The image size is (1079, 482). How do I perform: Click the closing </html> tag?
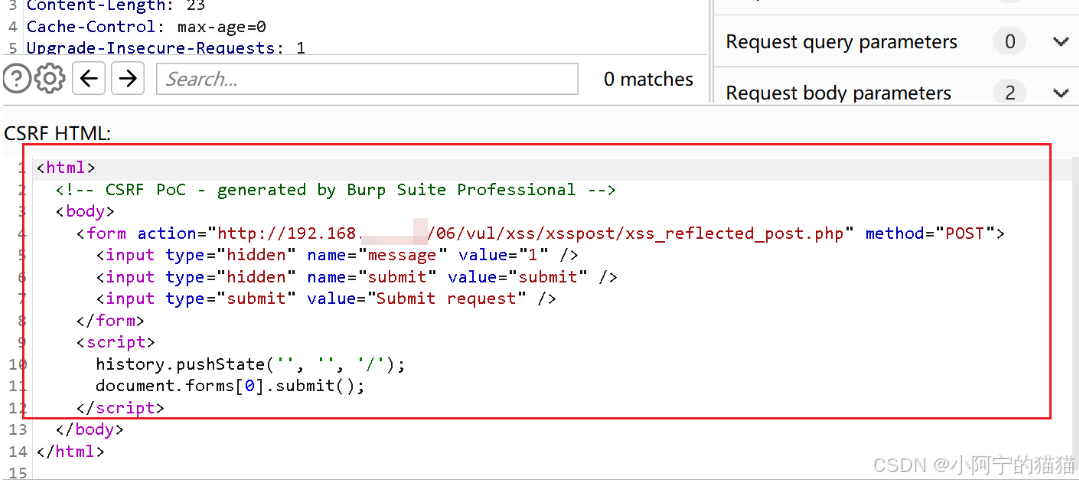coord(70,452)
